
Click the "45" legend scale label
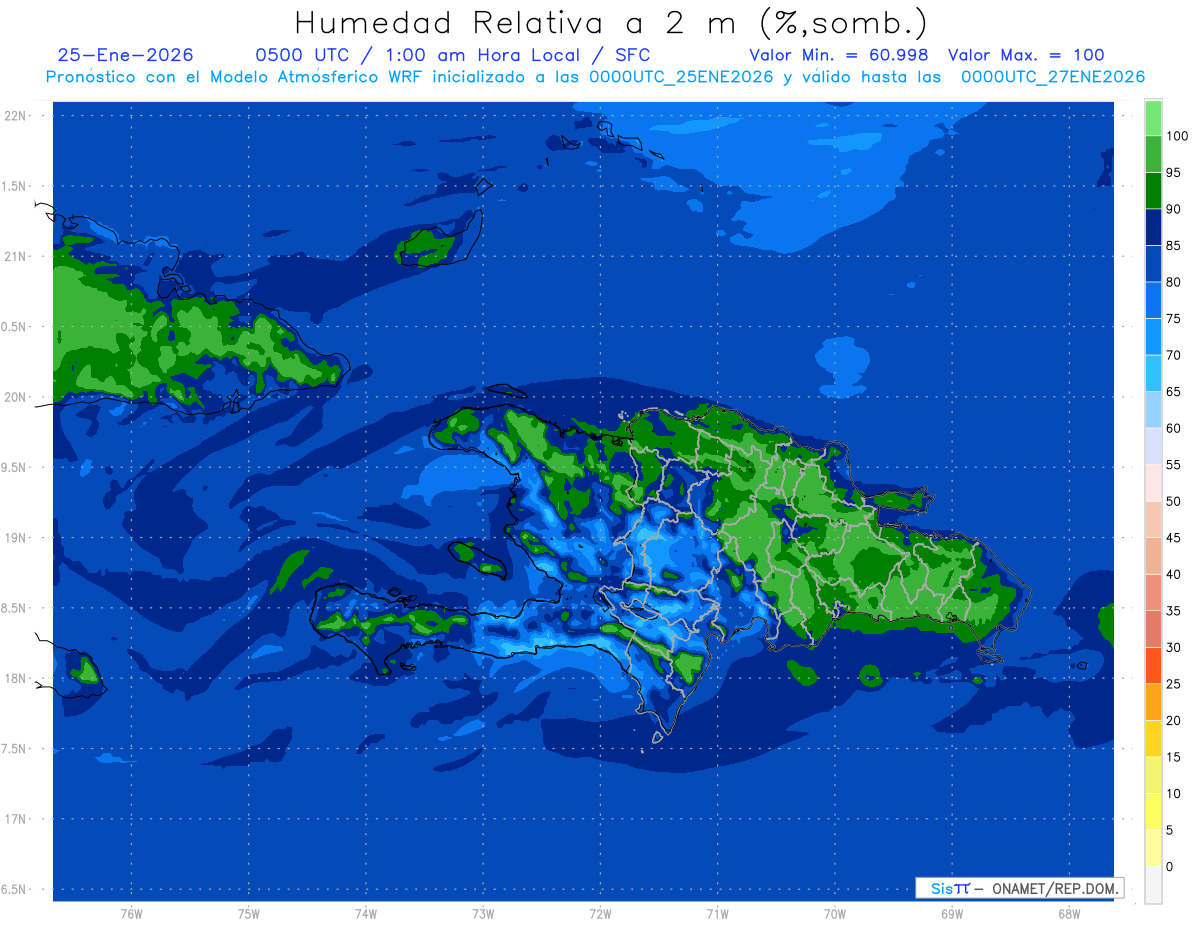[1173, 538]
